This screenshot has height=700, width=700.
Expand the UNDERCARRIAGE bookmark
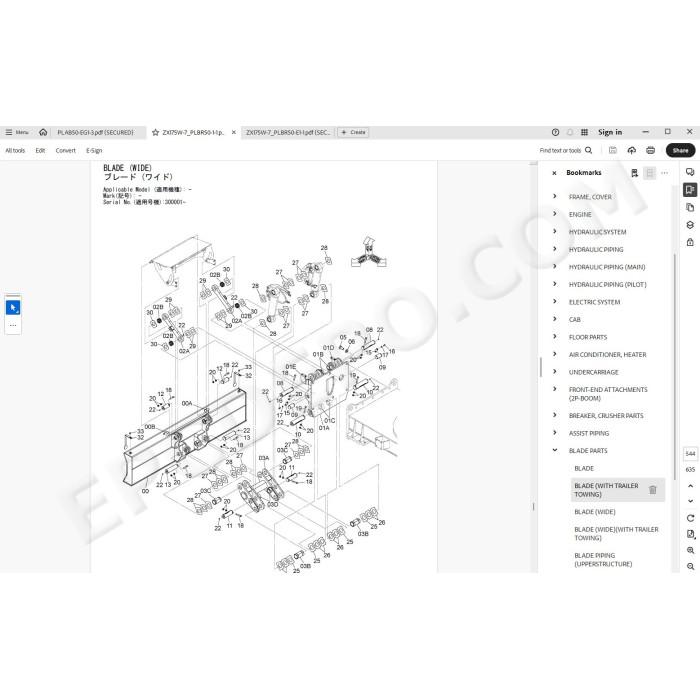click(x=555, y=372)
